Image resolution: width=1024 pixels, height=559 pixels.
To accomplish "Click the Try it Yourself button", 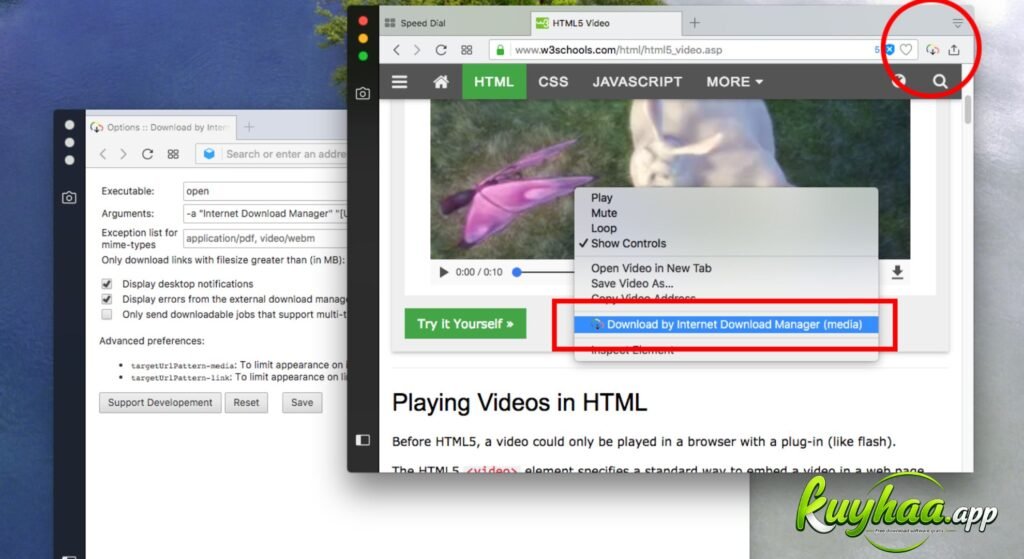I will [x=465, y=323].
